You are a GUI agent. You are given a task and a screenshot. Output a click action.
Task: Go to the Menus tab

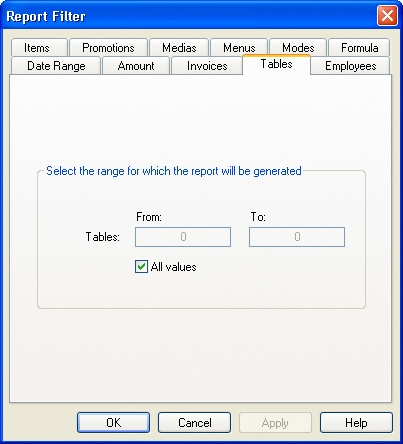click(239, 48)
